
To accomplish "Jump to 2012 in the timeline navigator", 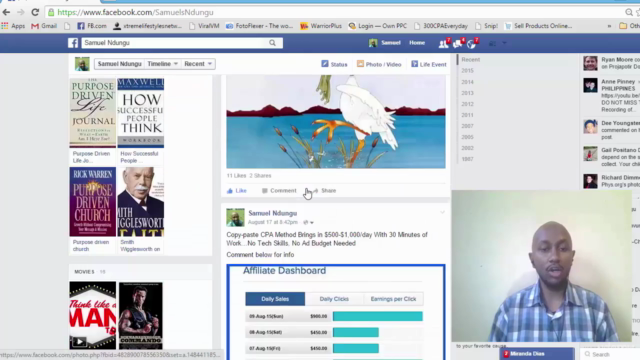I will pyautogui.click(x=467, y=104).
